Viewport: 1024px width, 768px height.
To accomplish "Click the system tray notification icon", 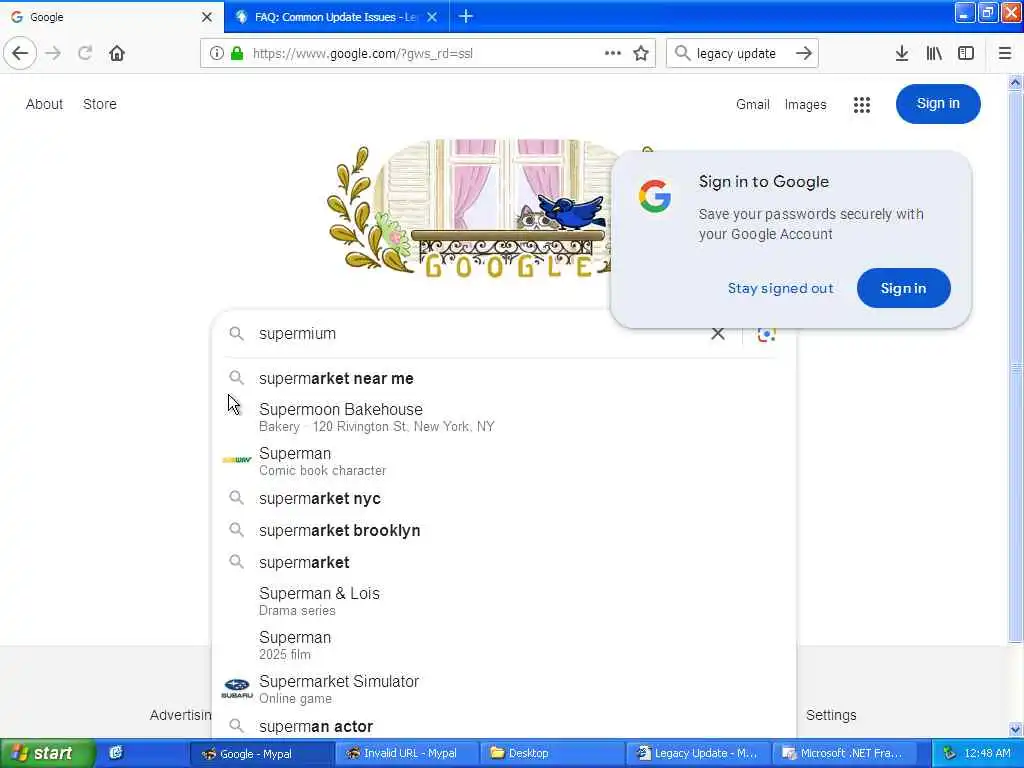I will (x=949, y=754).
